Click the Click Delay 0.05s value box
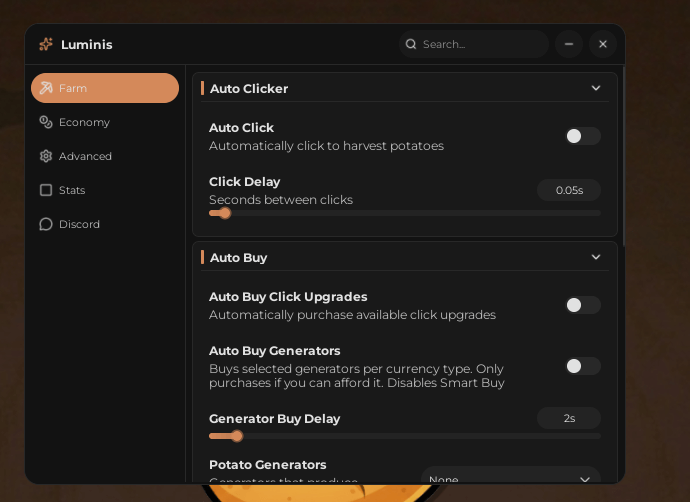The width and height of the screenshot is (690, 502). click(x=569, y=190)
